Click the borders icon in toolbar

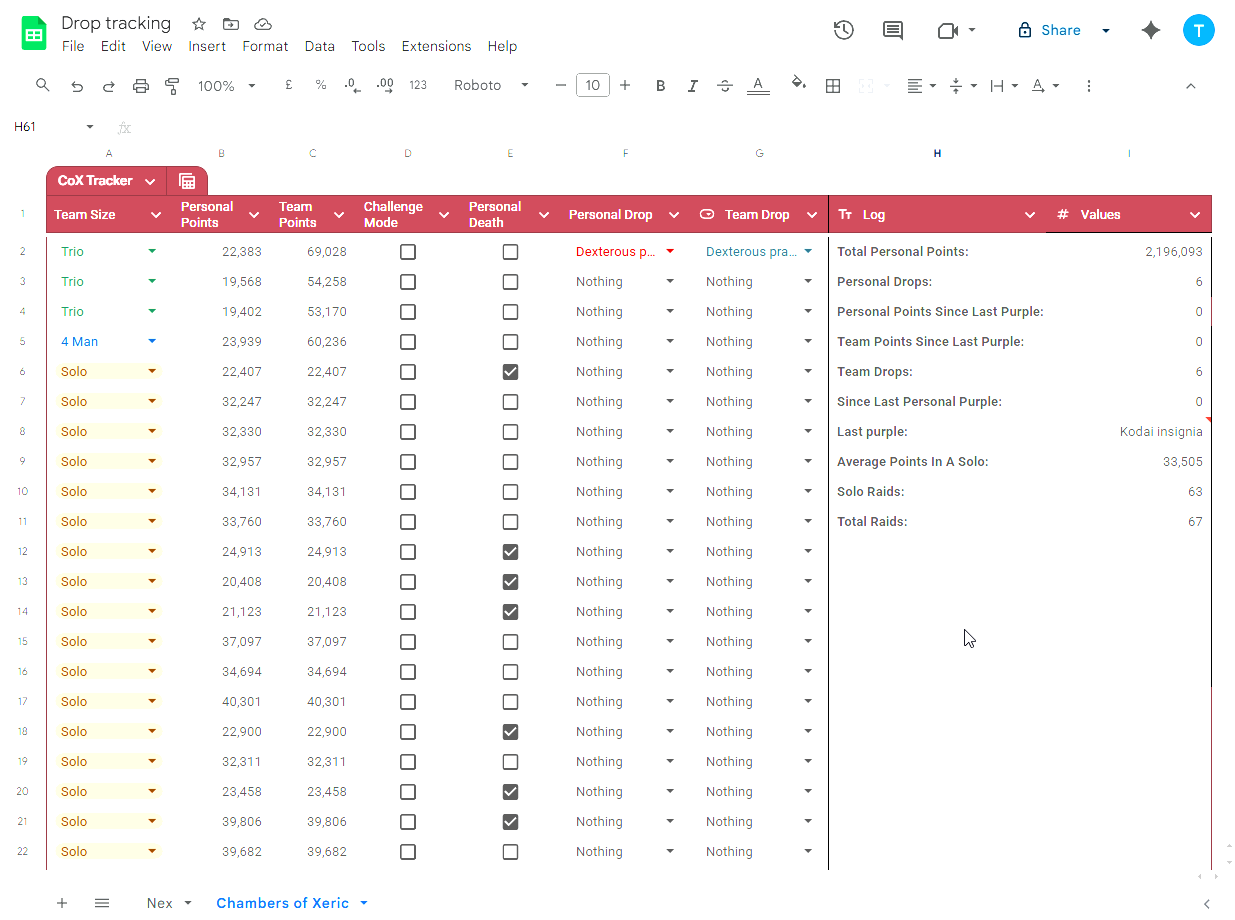coord(833,86)
